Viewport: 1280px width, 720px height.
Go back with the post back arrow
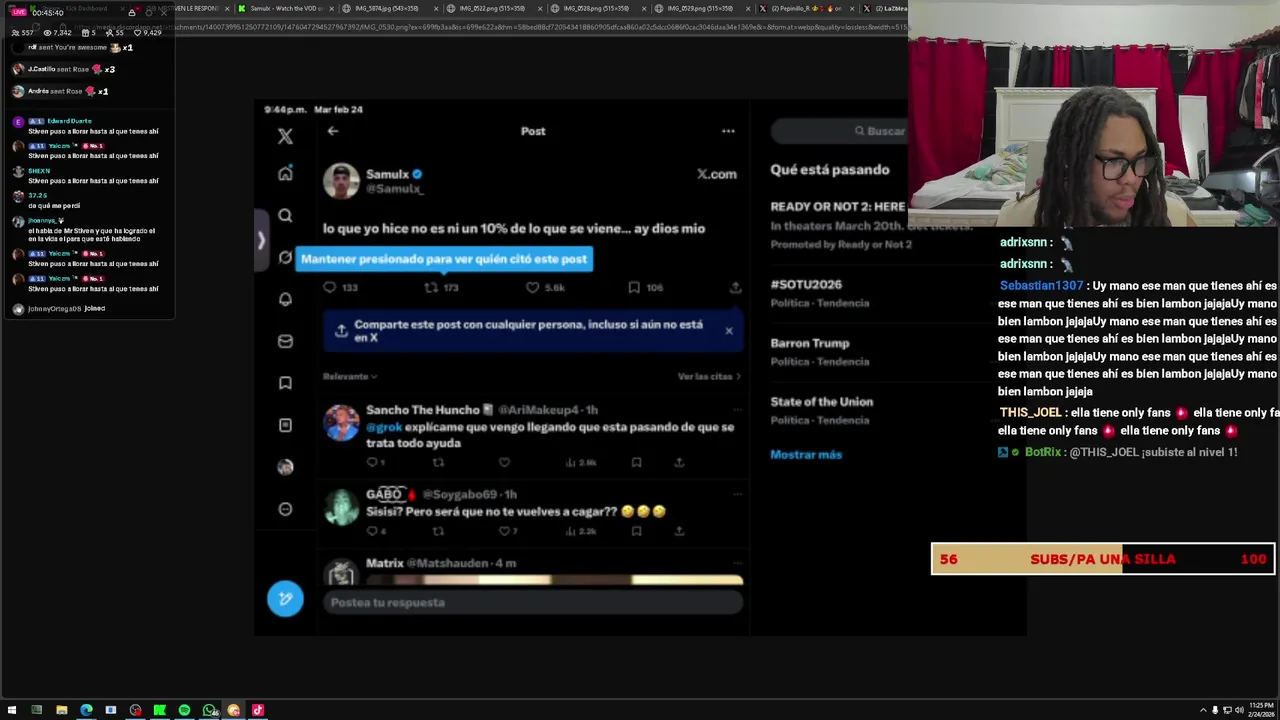[333, 131]
